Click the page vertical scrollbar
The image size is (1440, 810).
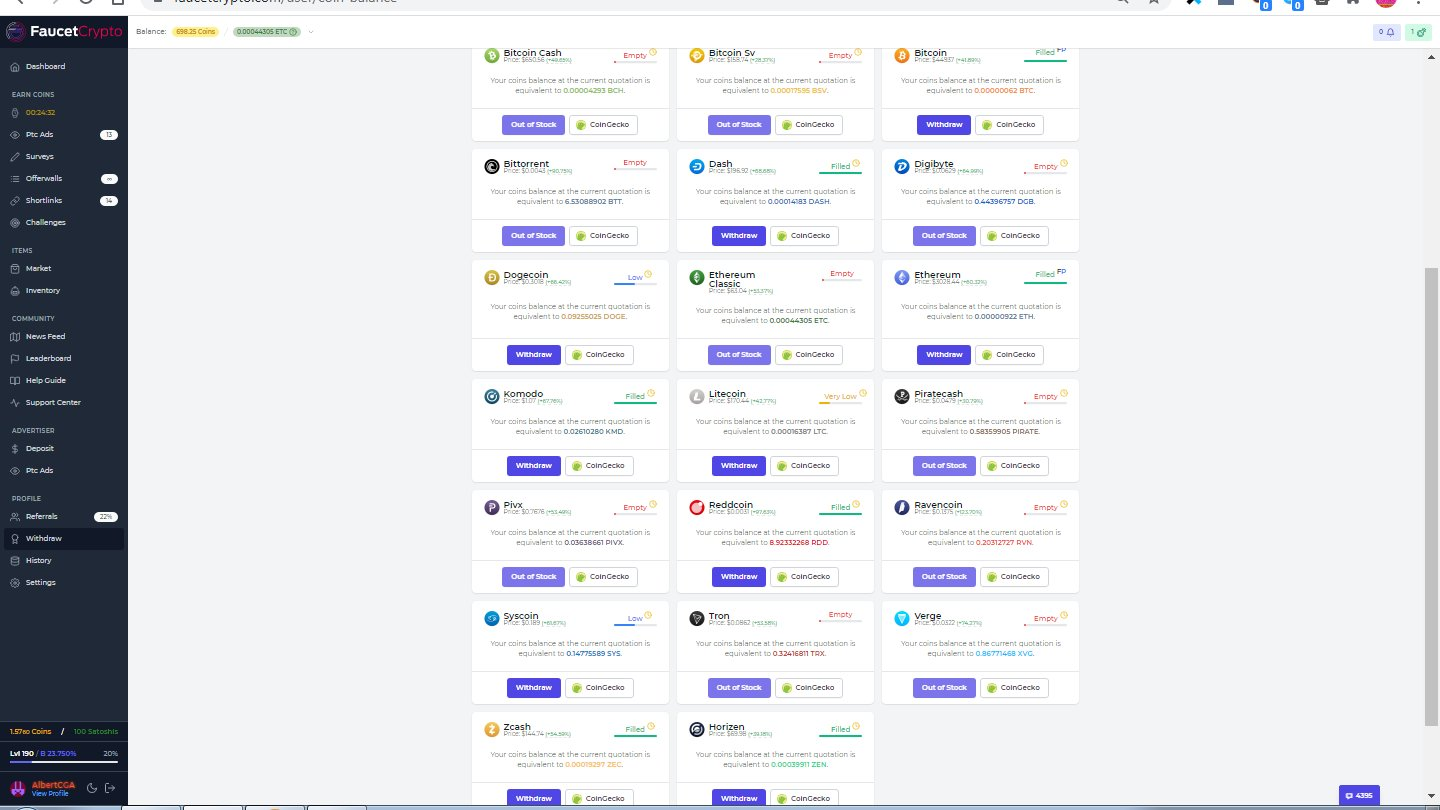pos(1430,495)
